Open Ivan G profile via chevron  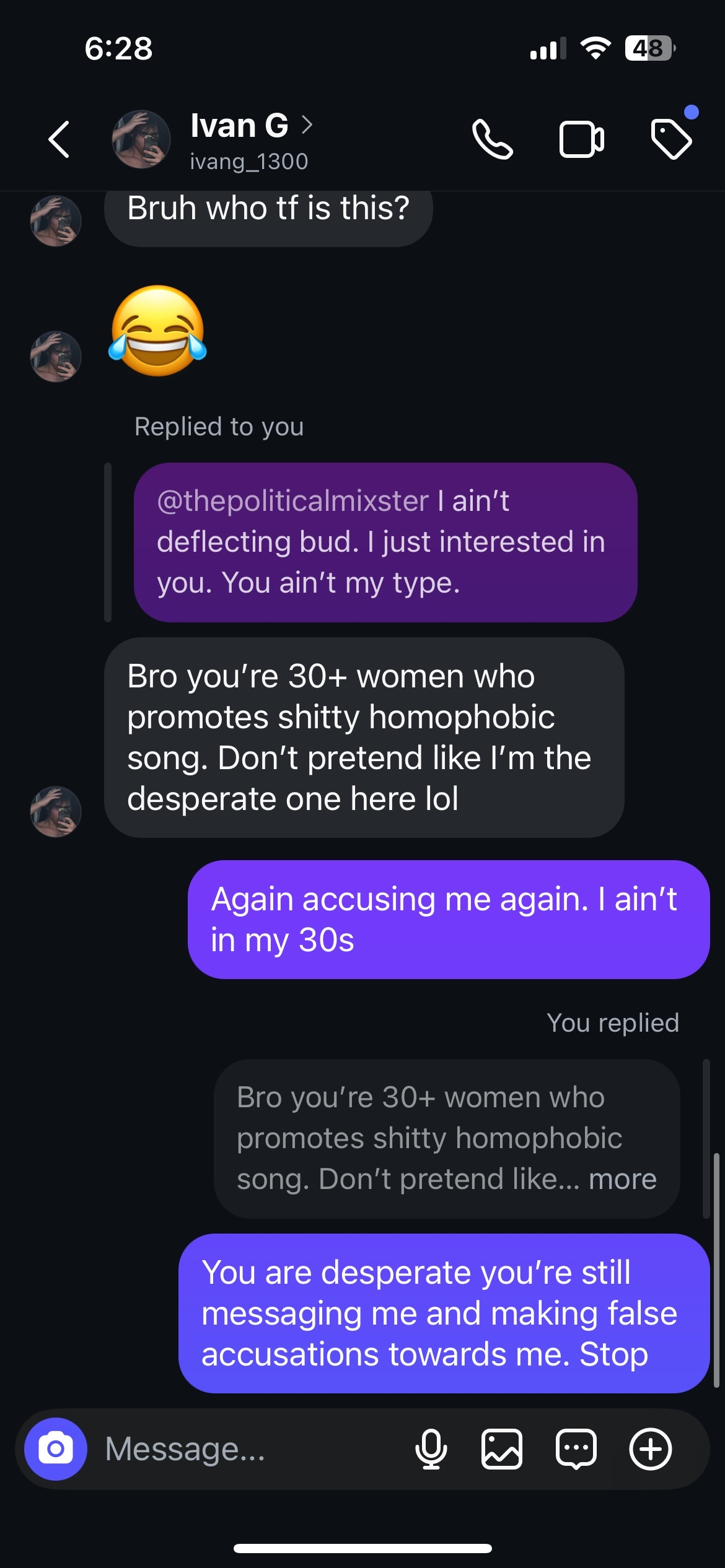point(307,125)
